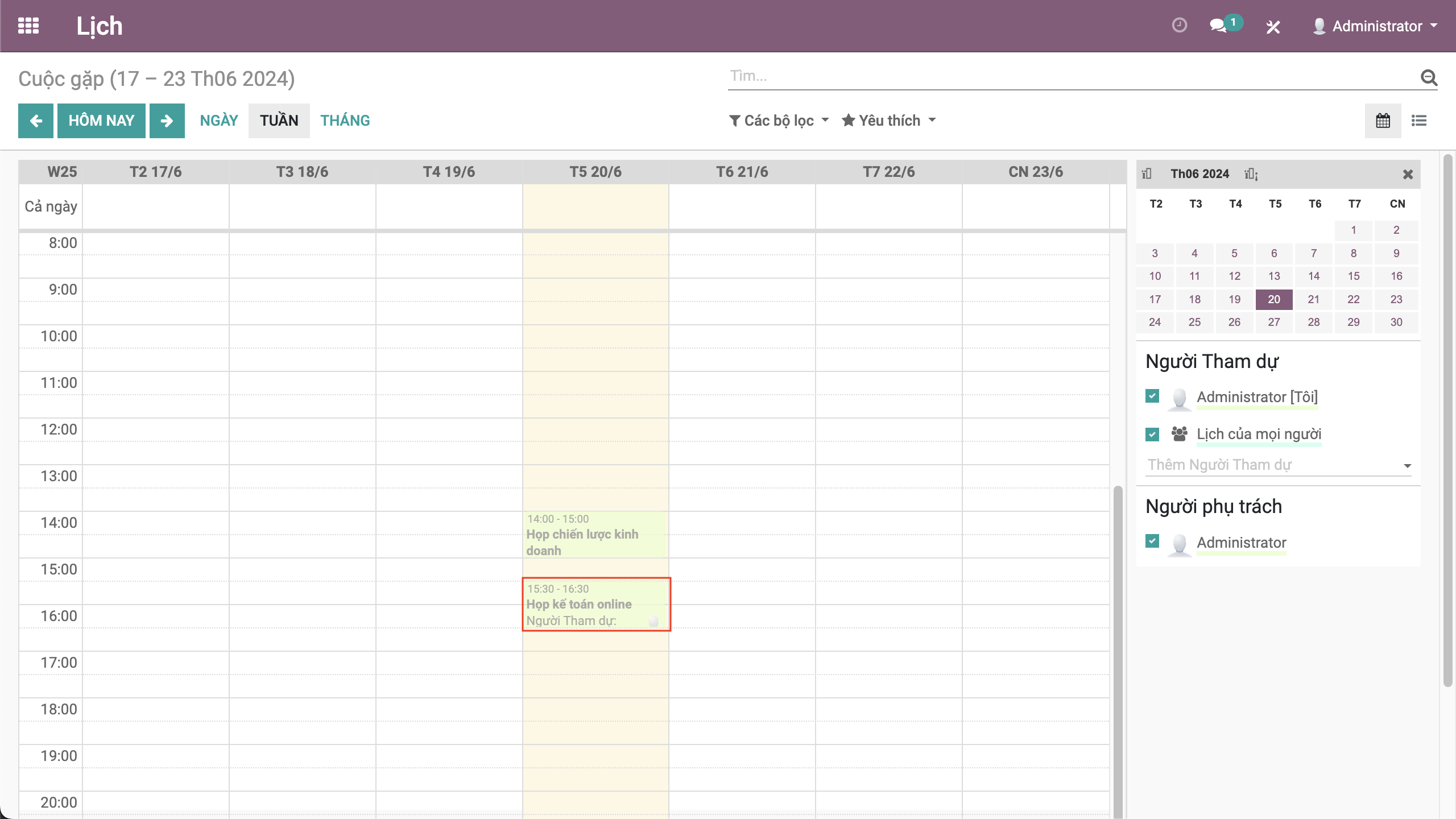1456x819 pixels.
Task: Switch to NGÀY view tab
Action: [219, 121]
